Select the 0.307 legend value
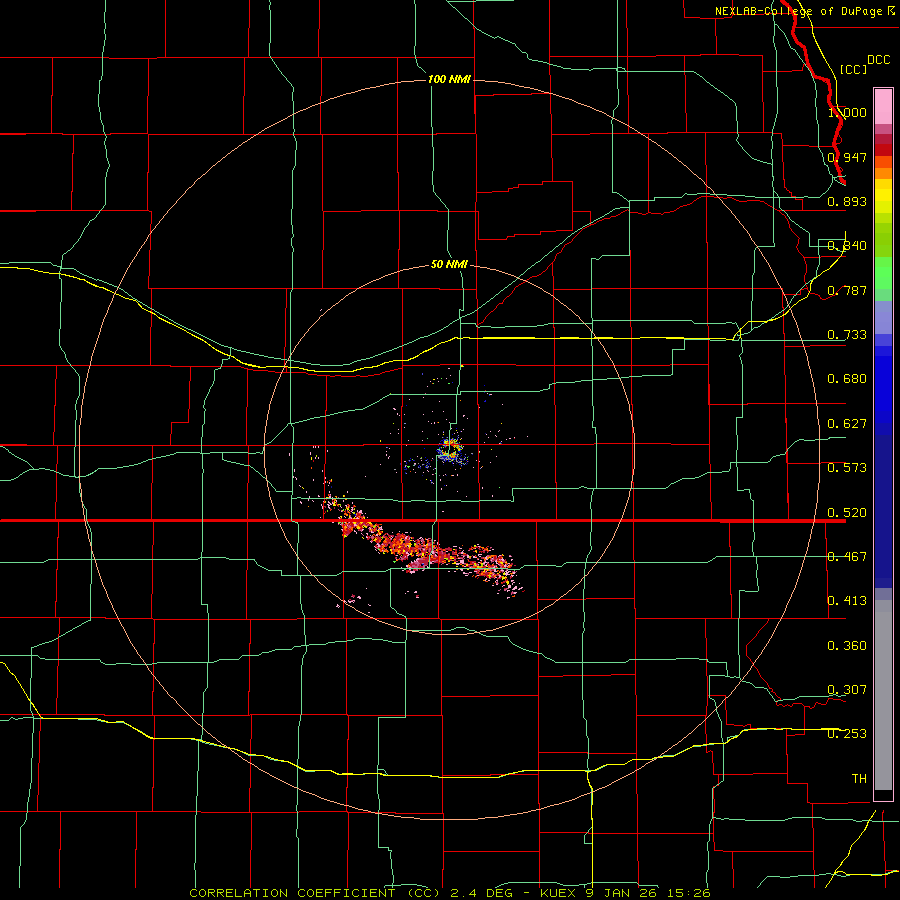The image size is (900, 900). [847, 690]
